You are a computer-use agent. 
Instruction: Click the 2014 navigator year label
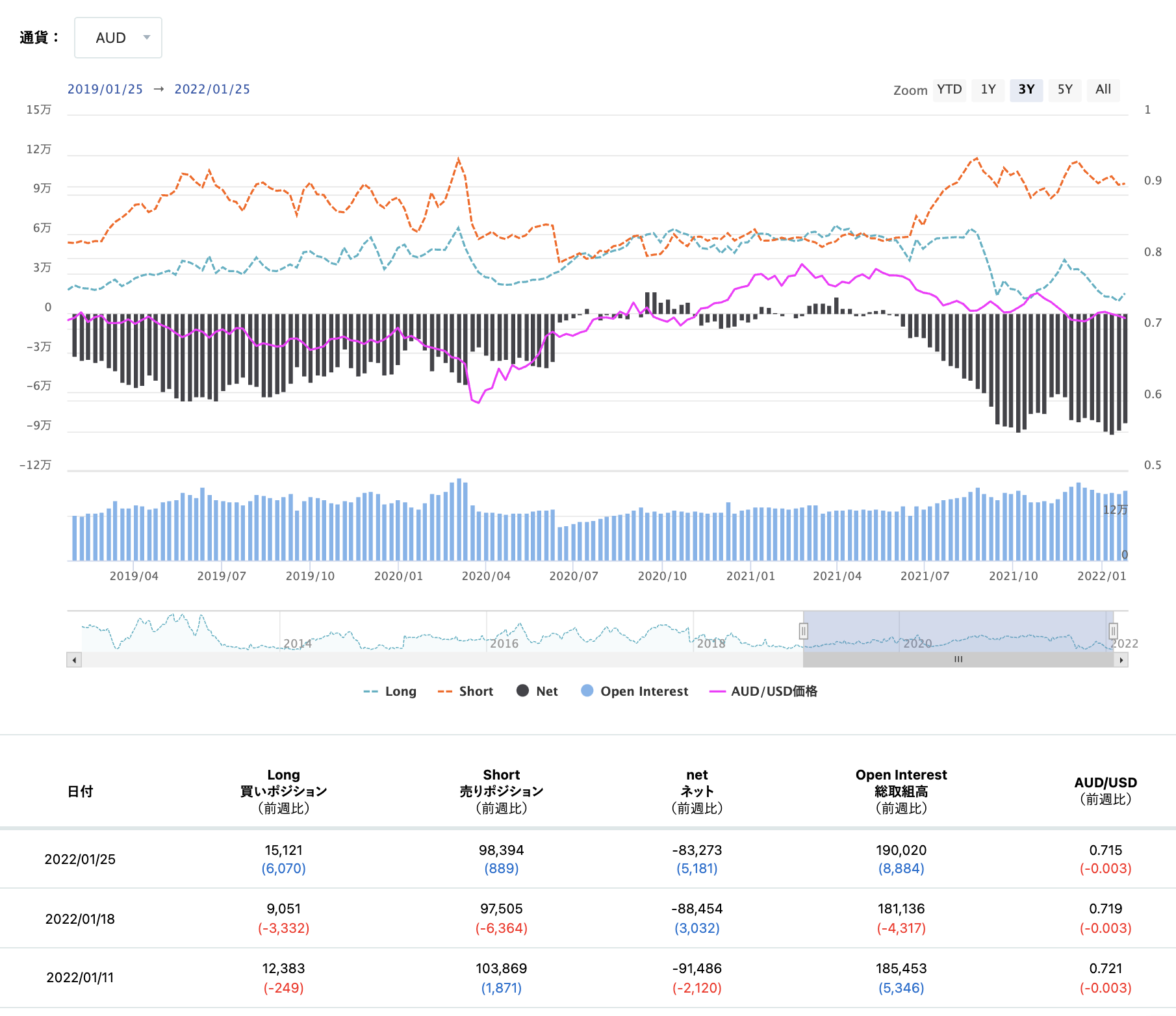point(298,644)
